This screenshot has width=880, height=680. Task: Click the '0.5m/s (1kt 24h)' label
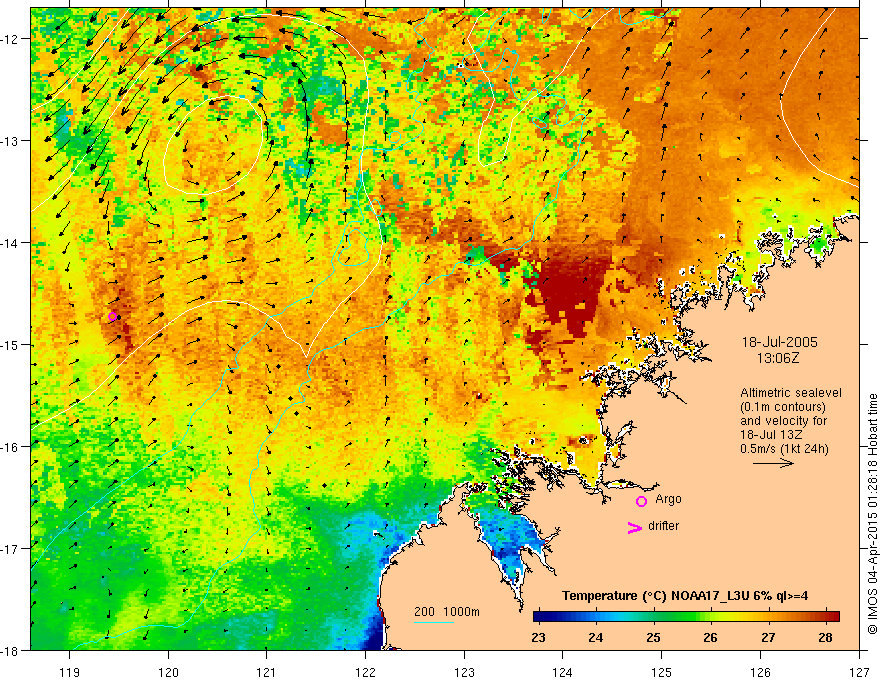(784, 449)
